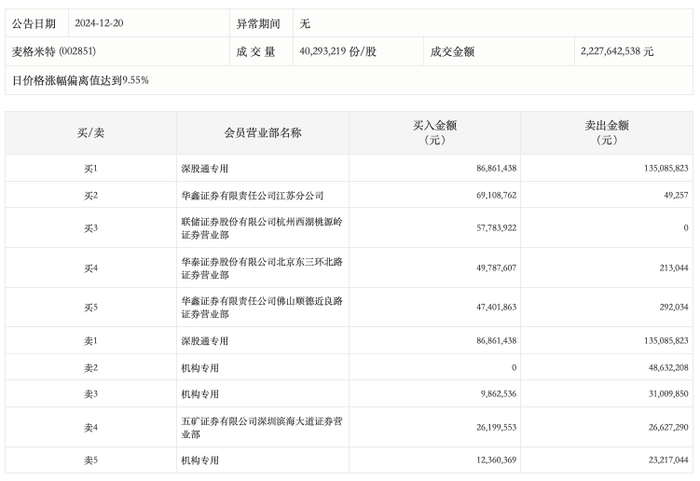The height and width of the screenshot is (481, 700).
Task: Click the 成交金额 value 2,227,642,538 元
Action: pos(617,51)
